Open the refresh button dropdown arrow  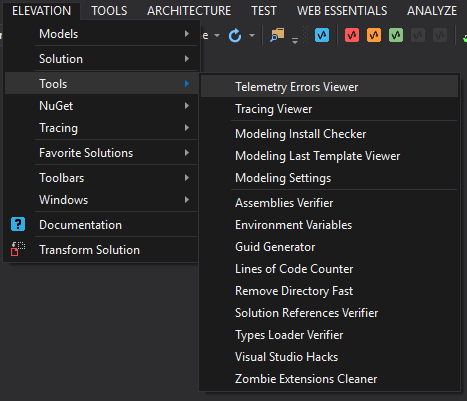pyautogui.click(x=252, y=35)
